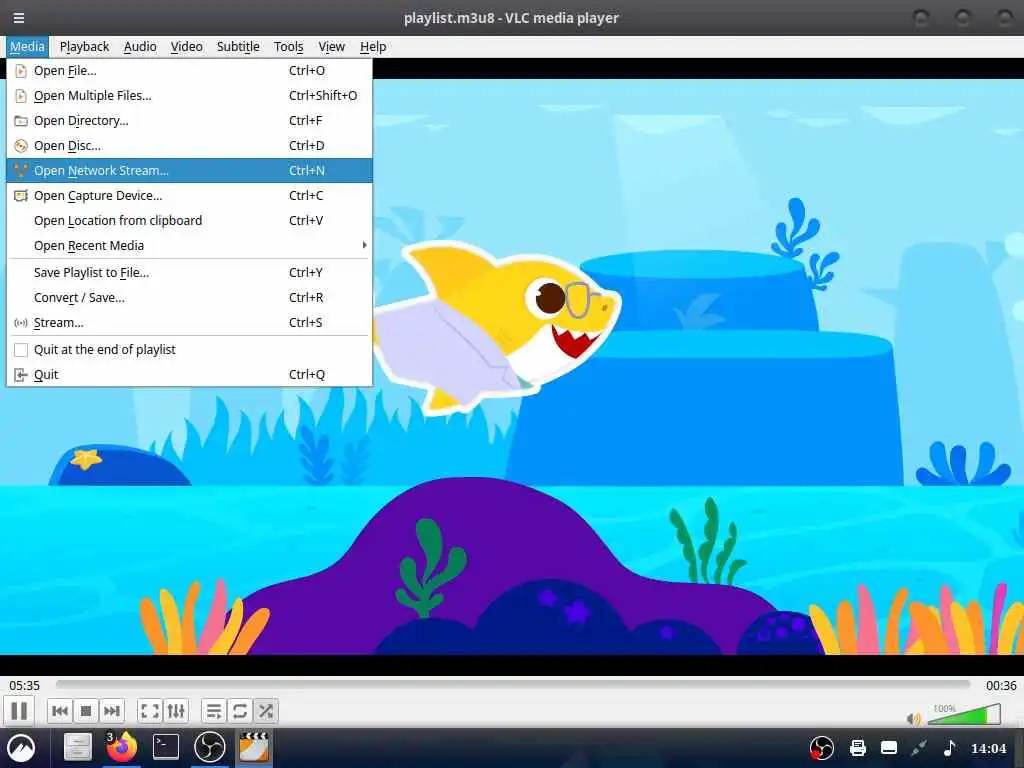Adjust the volume slider
The image size is (1024, 768).
tap(964, 714)
